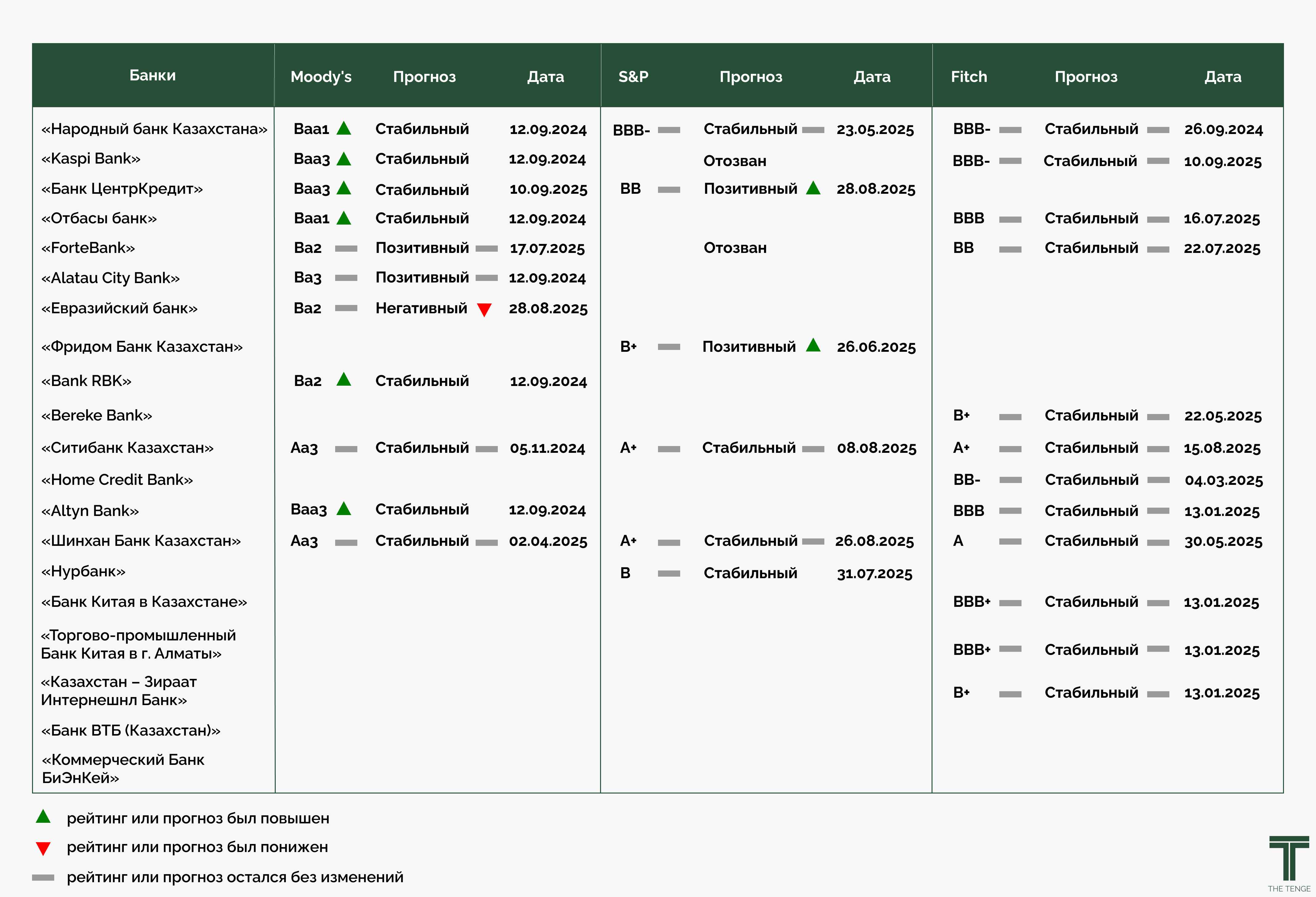Click gray dash beside Kaspi Bank's Fitch BBB-
This screenshot has height=897, width=1316.
(x=1010, y=161)
